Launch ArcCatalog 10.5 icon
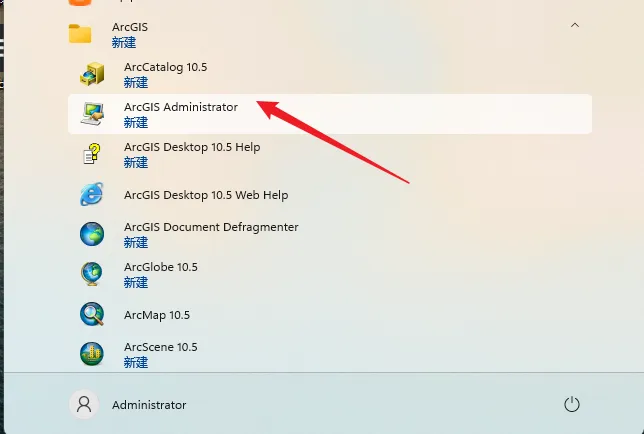Screen dimensions: 644x434 point(92,74)
